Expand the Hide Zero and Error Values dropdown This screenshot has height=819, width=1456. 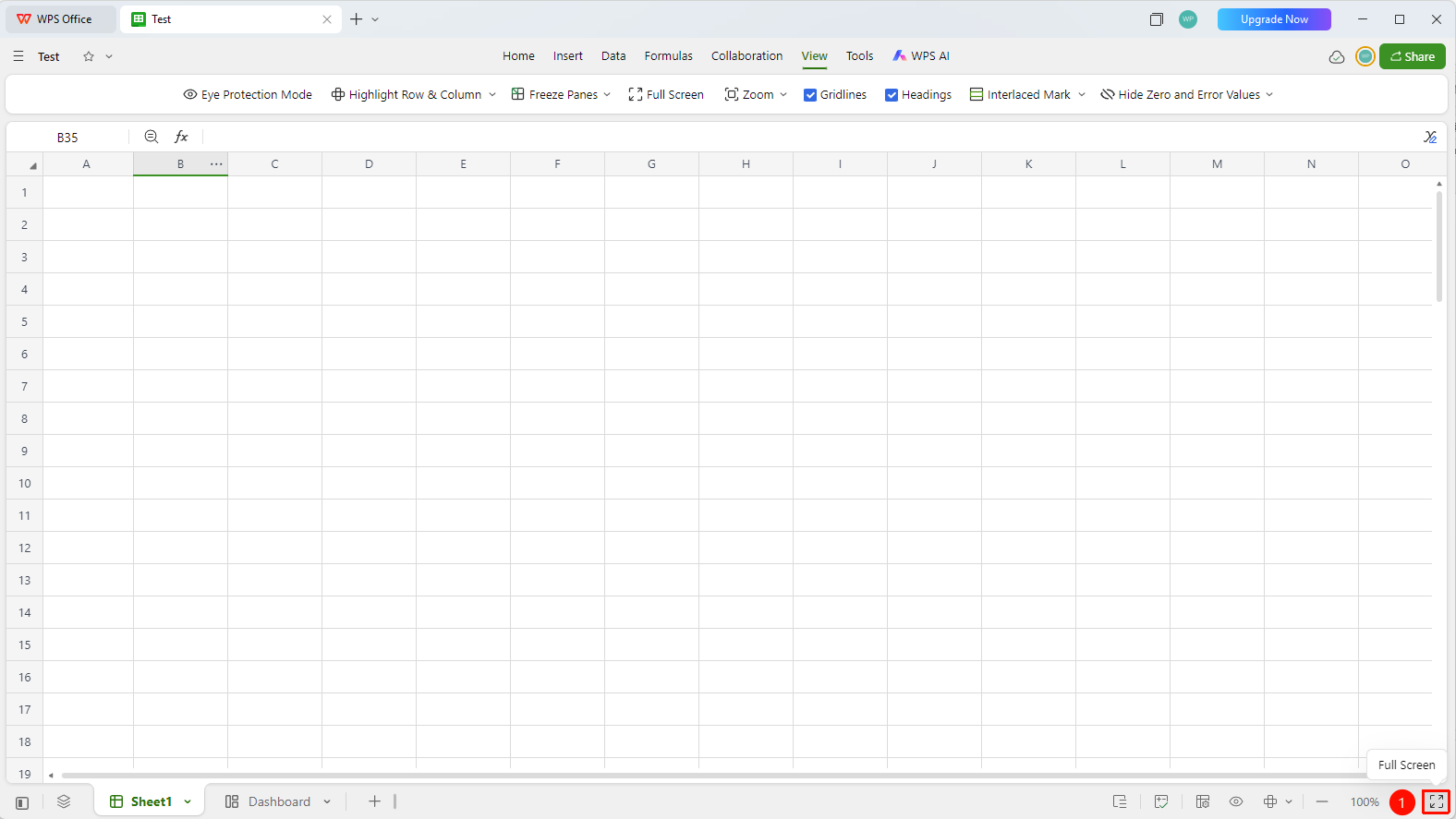tap(1269, 94)
